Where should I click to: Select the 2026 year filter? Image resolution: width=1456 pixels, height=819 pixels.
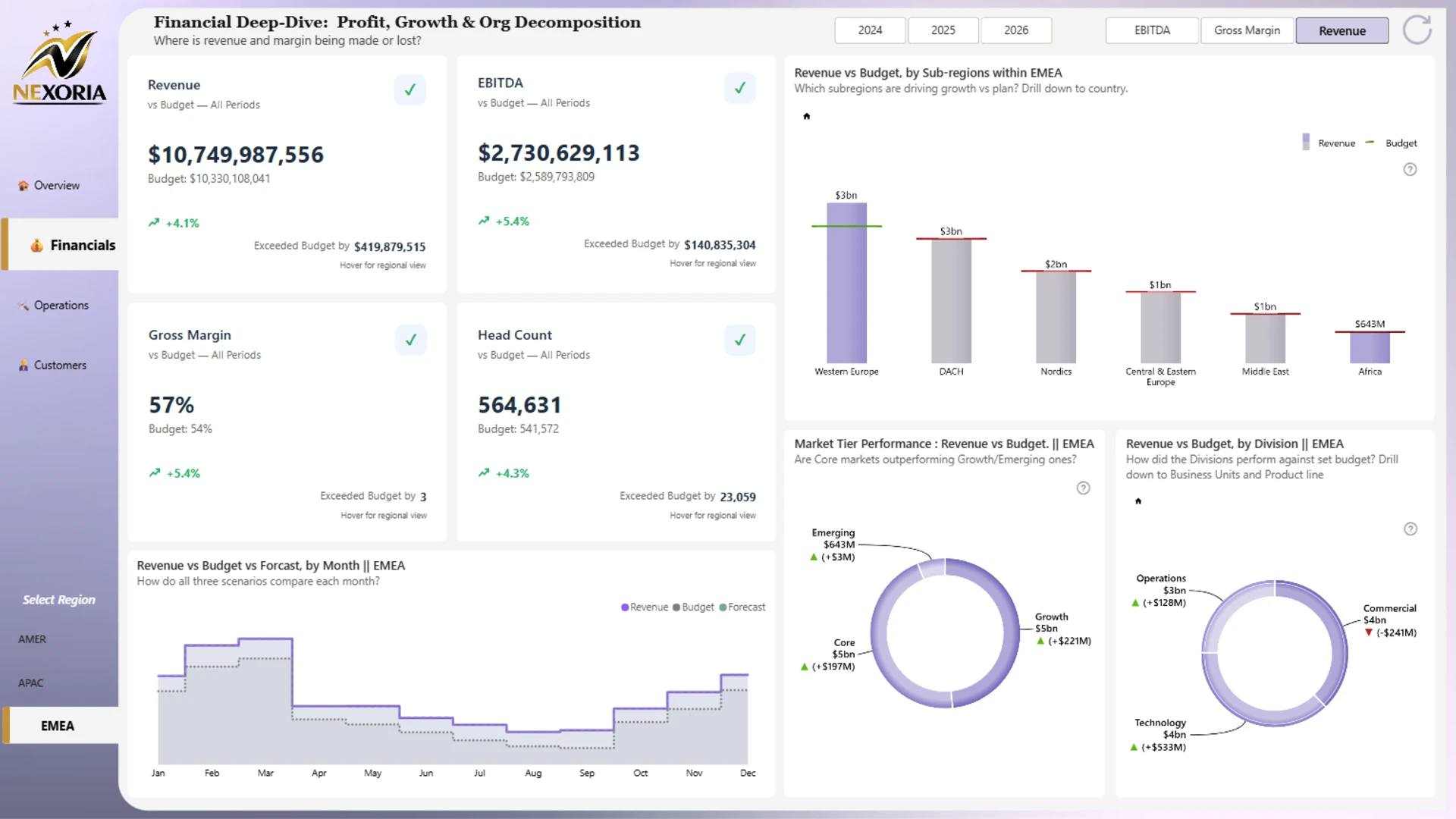tap(1015, 30)
